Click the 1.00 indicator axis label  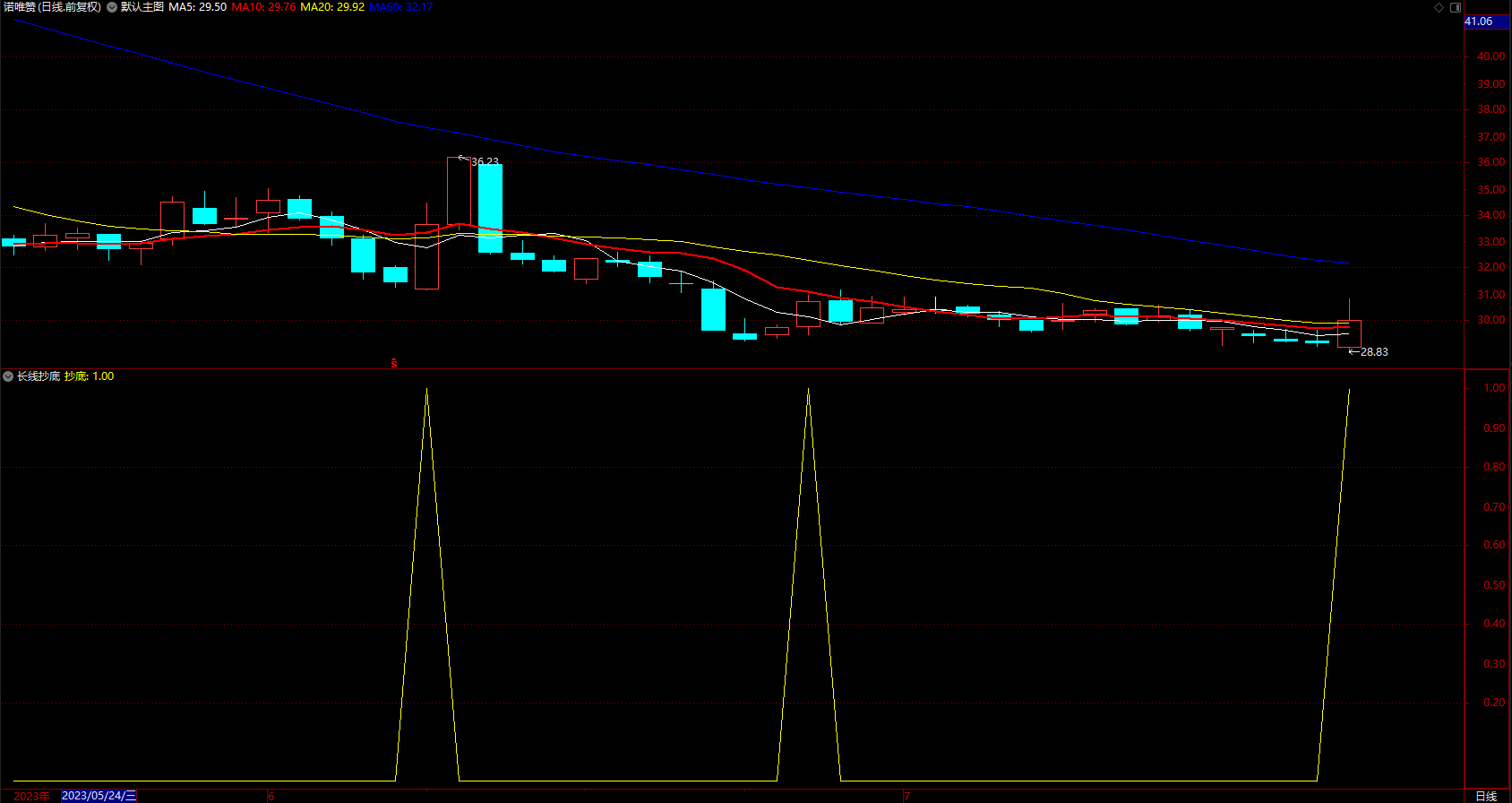pos(1494,388)
